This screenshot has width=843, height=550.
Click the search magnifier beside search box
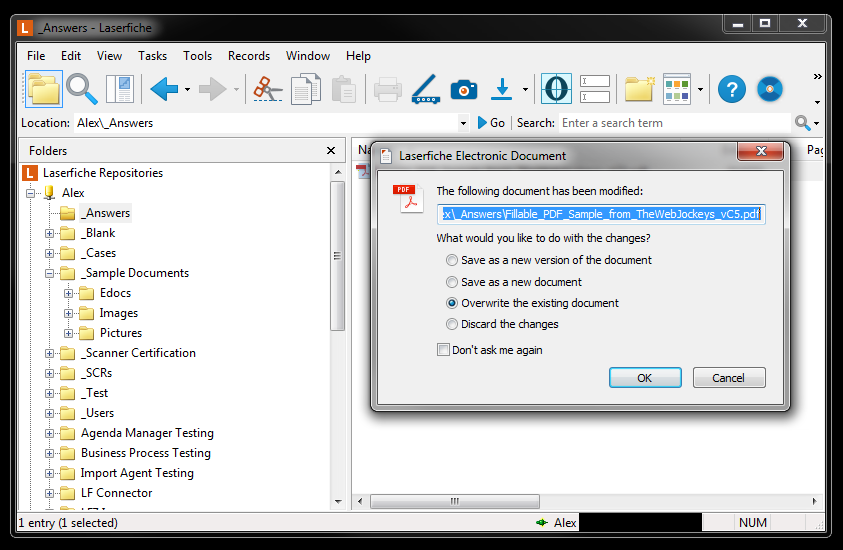pos(802,123)
